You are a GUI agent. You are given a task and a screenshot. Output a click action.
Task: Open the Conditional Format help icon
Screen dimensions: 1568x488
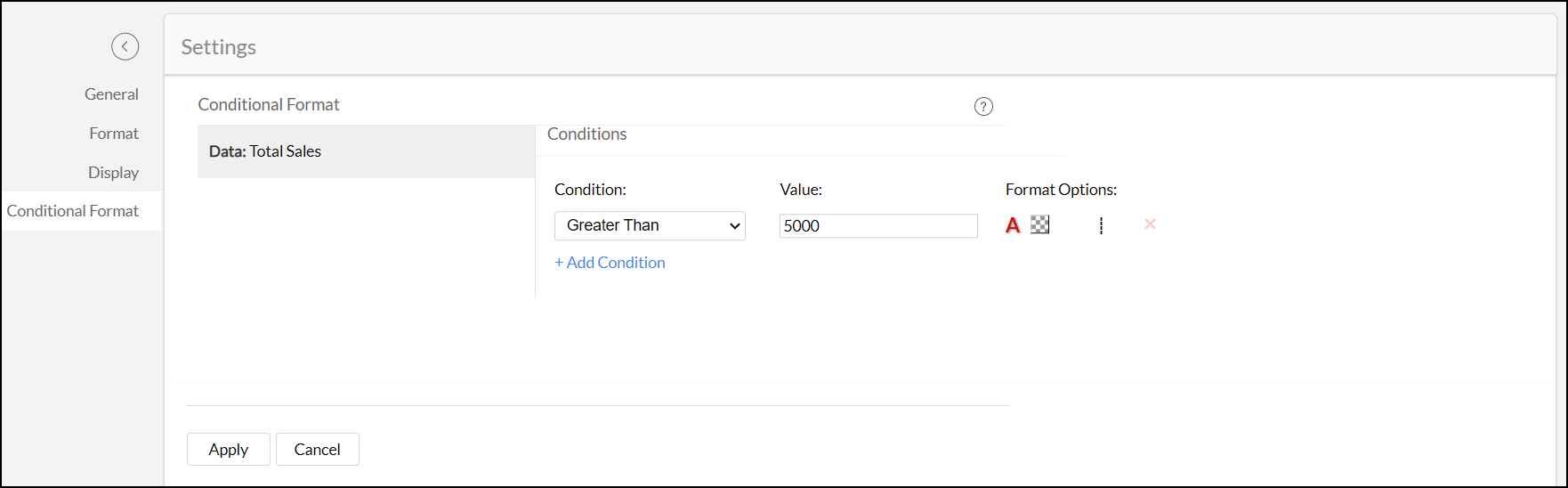click(983, 107)
